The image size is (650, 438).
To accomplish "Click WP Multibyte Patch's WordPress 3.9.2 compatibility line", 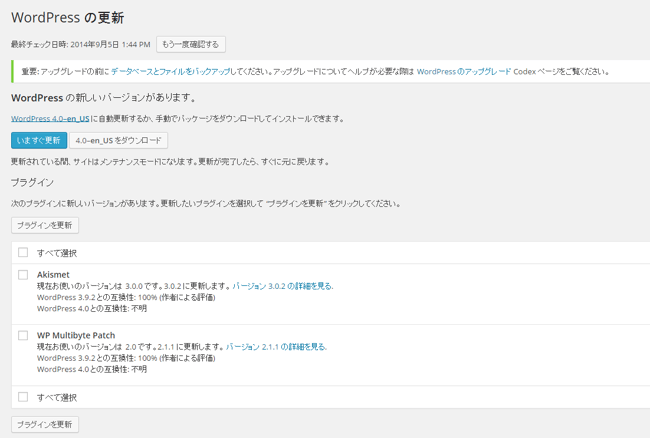I will pos(126,358).
